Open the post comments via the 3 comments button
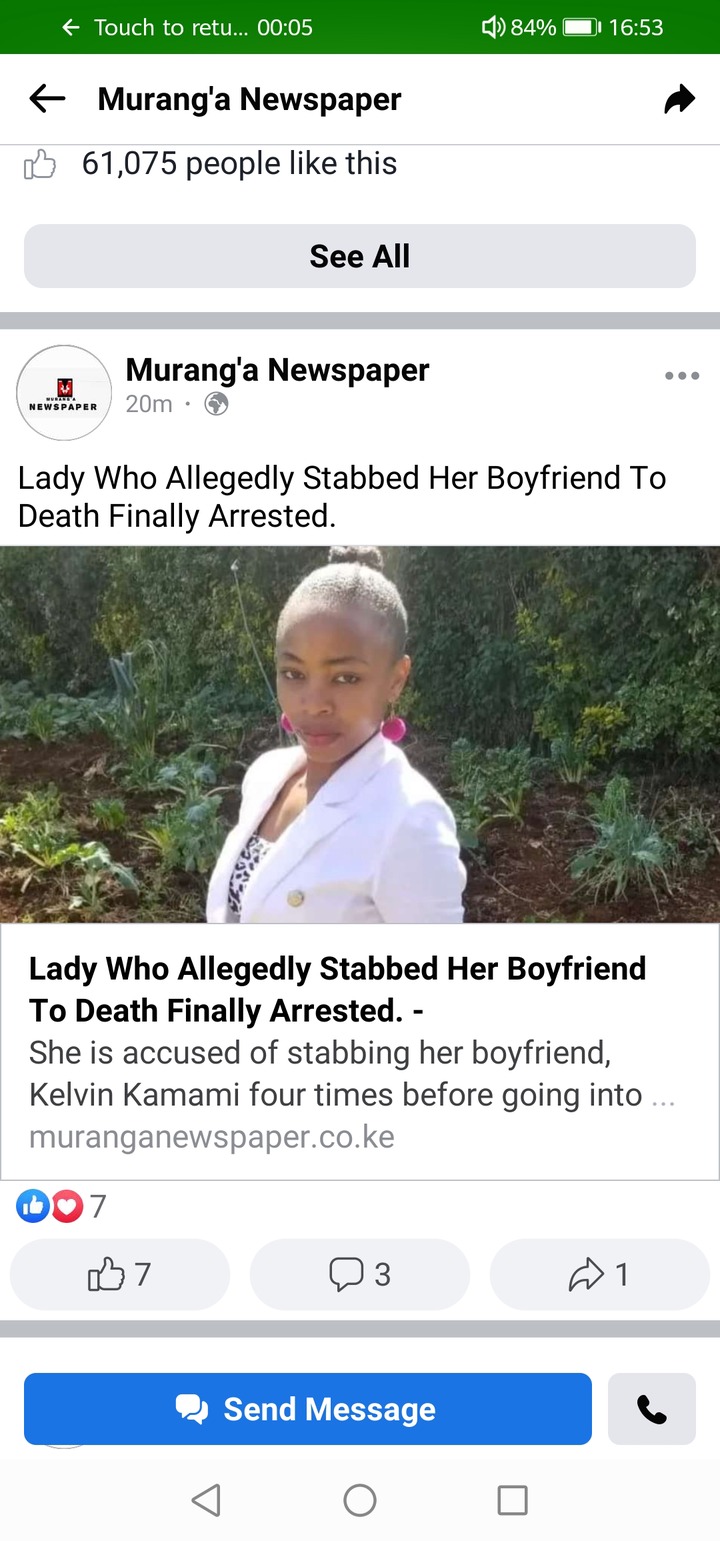The height and width of the screenshot is (1541, 720). point(360,1274)
